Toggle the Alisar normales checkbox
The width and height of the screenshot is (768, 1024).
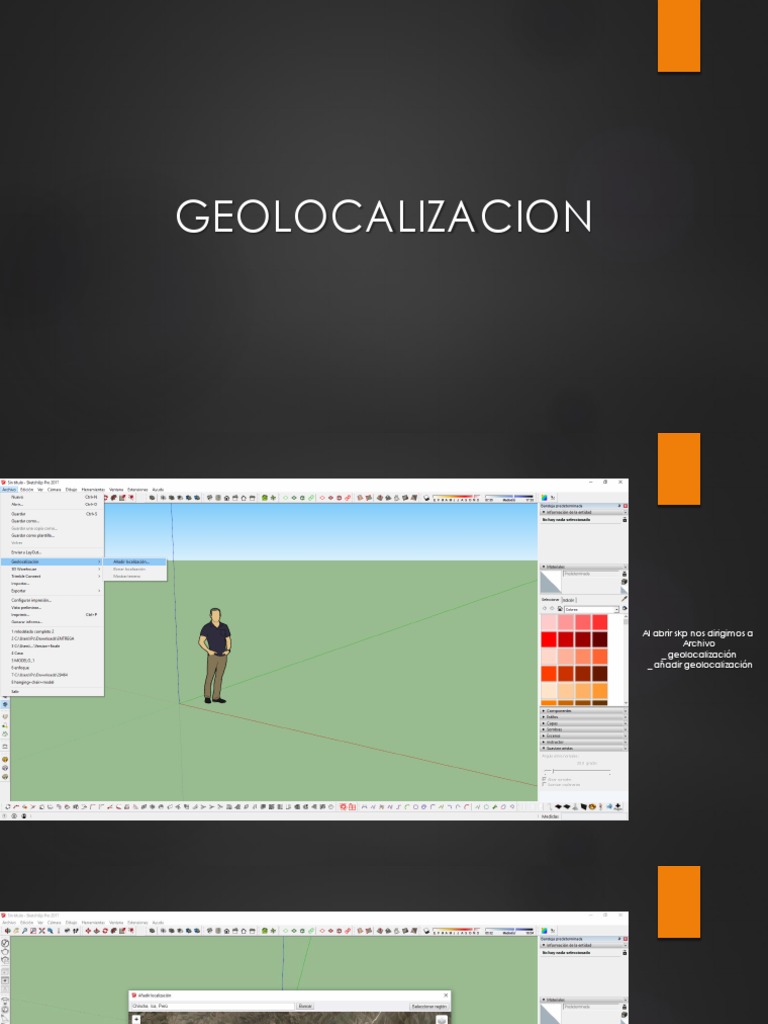pyautogui.click(x=545, y=779)
